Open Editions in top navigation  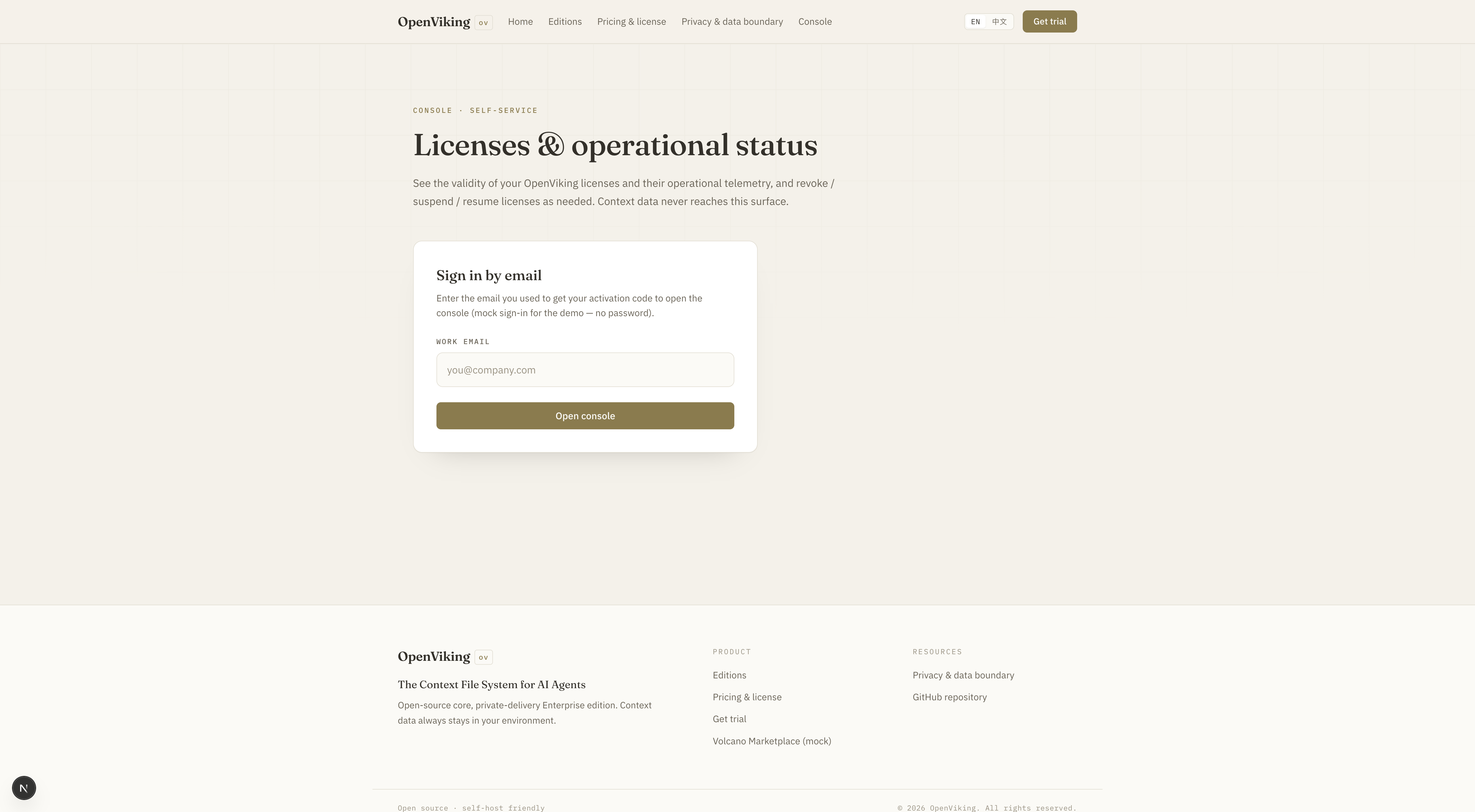pos(565,22)
